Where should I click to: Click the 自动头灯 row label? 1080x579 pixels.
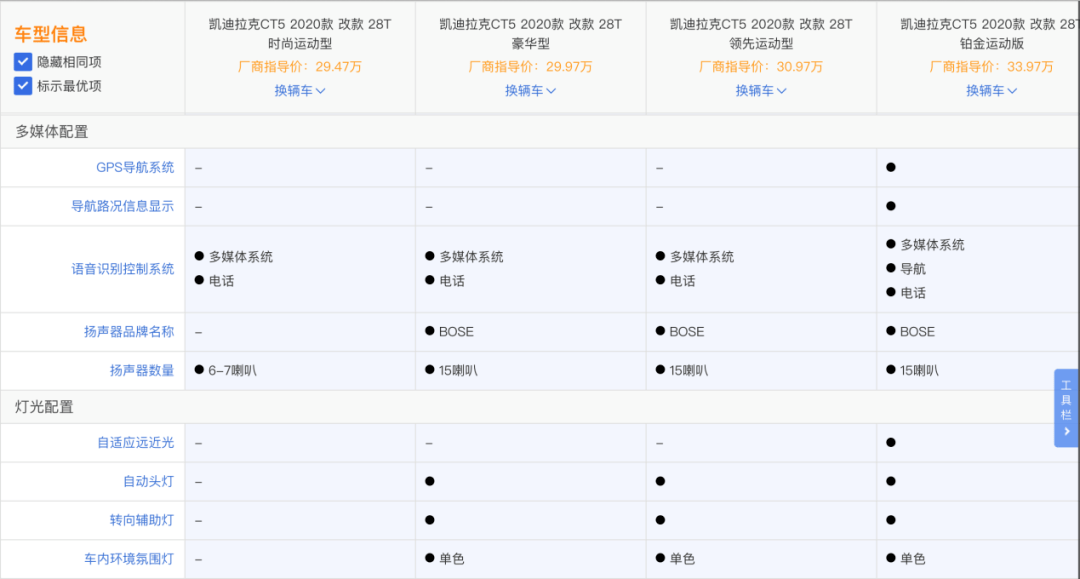pos(148,482)
